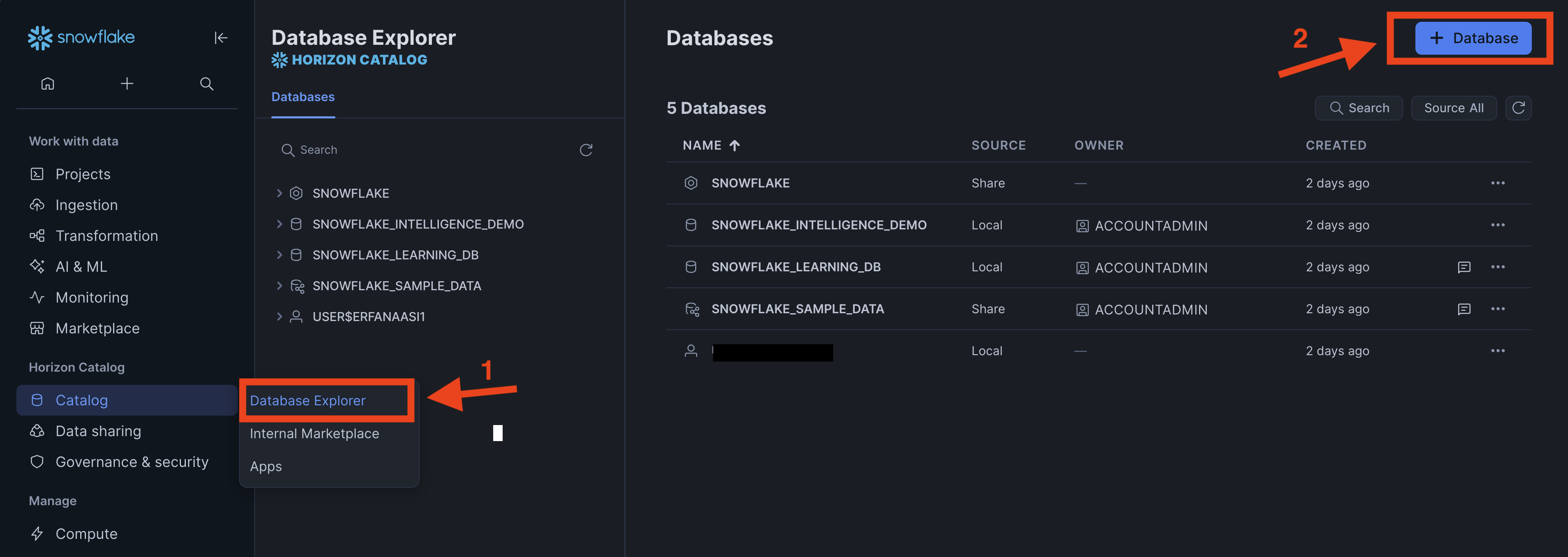Click the CREATED column header
The height and width of the screenshot is (557, 1568).
(1336, 146)
